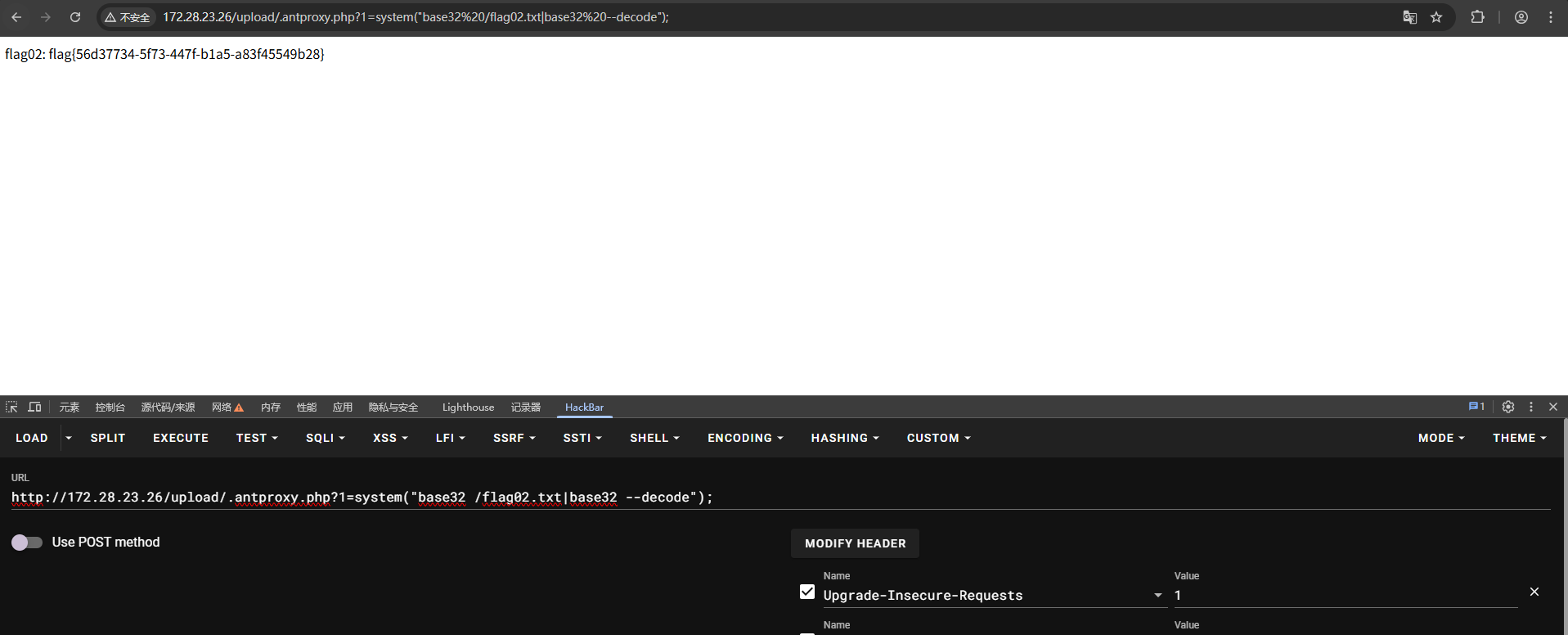This screenshot has width=1568, height=635.
Task: Go back to previous page
Action: click(16, 17)
